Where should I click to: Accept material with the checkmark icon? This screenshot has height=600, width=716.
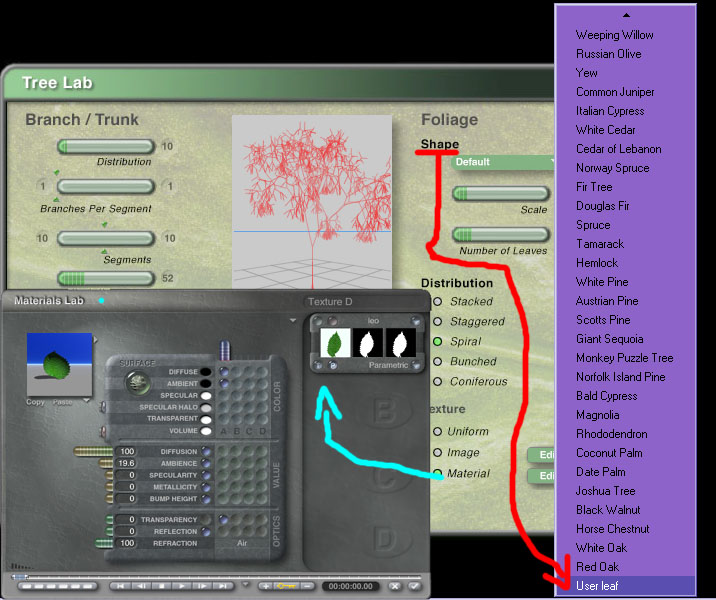point(415,586)
